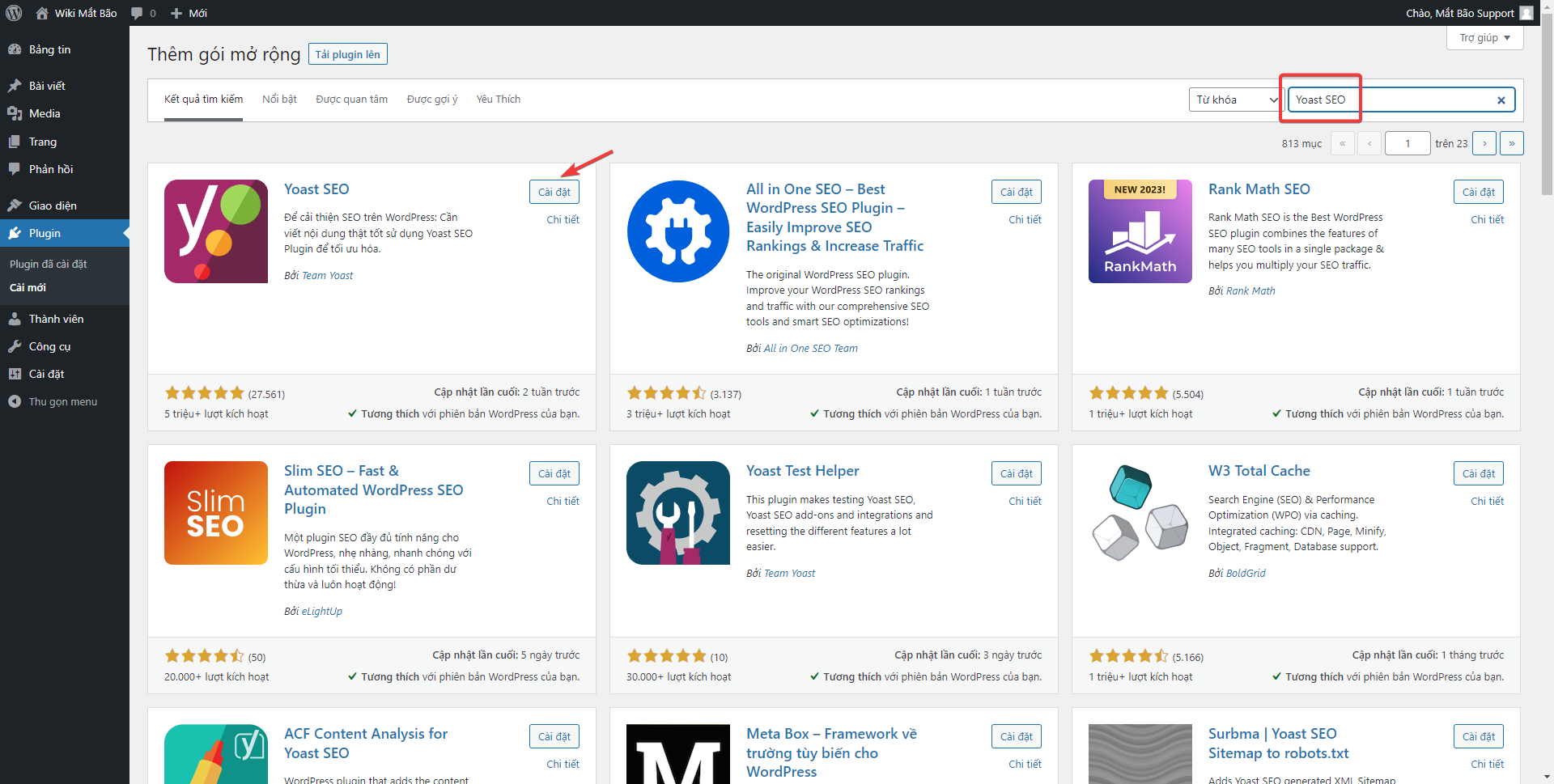Click the plus Mới new content item

coord(189,13)
